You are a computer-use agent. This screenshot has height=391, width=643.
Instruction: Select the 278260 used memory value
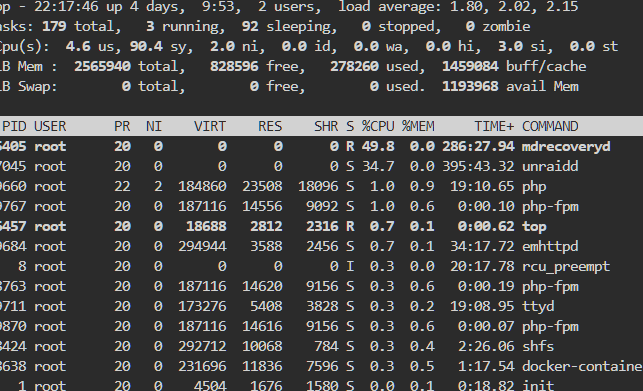pos(354,66)
